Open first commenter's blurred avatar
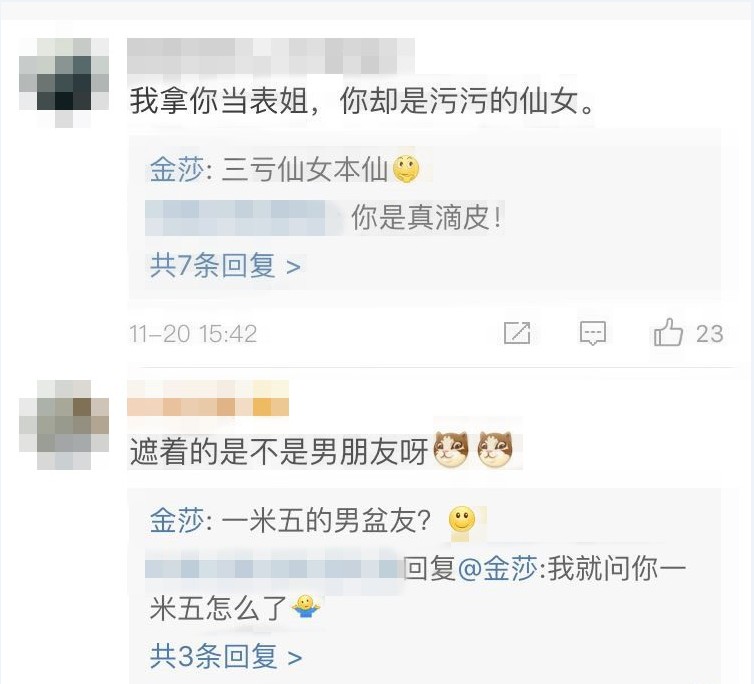Image resolution: width=754 pixels, height=684 pixels. coord(64,82)
